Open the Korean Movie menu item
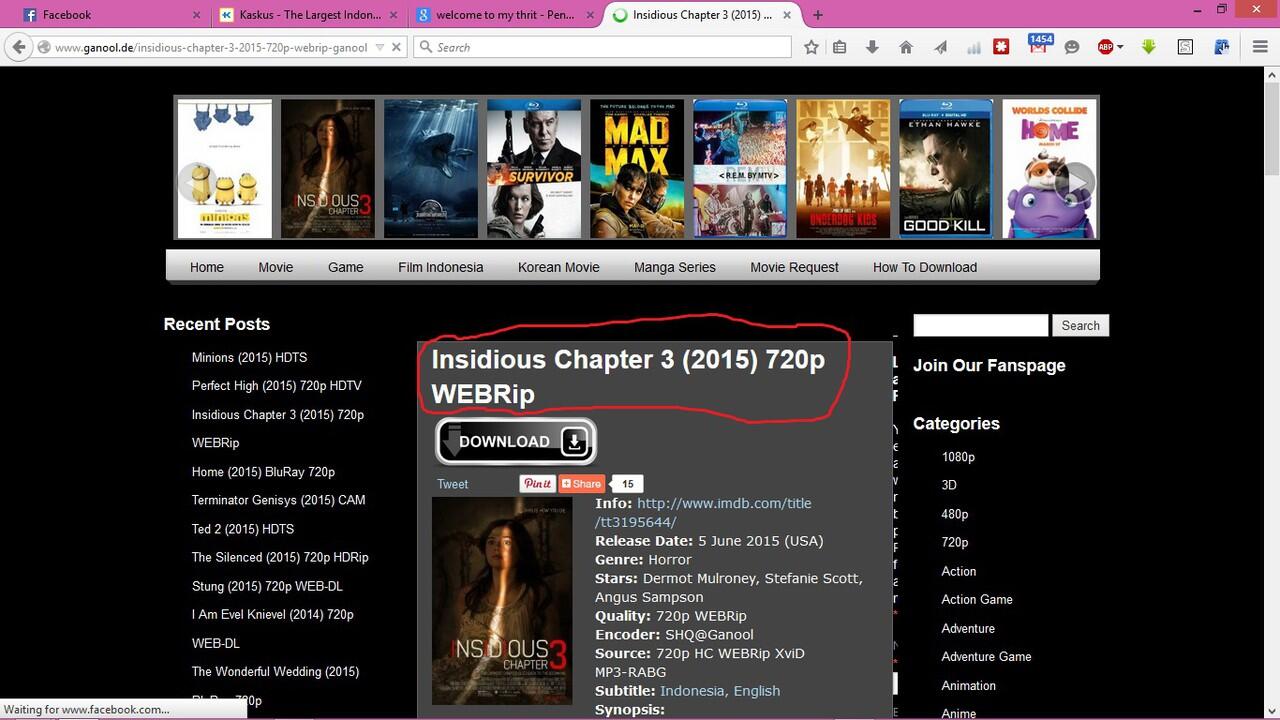 [559, 267]
